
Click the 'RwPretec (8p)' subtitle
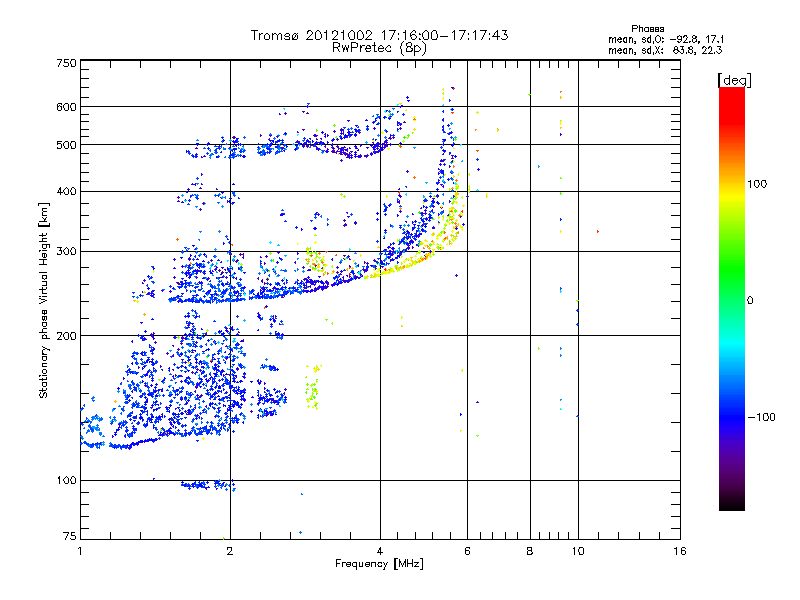pyautogui.click(x=379, y=48)
